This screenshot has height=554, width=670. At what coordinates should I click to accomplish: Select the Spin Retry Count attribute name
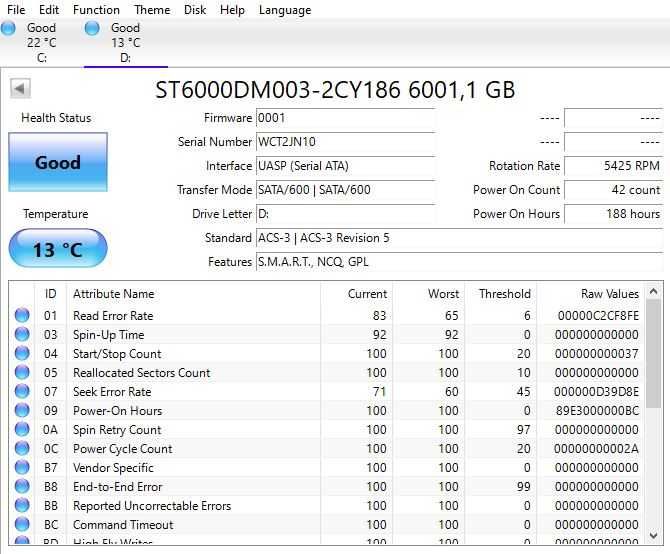(x=117, y=430)
